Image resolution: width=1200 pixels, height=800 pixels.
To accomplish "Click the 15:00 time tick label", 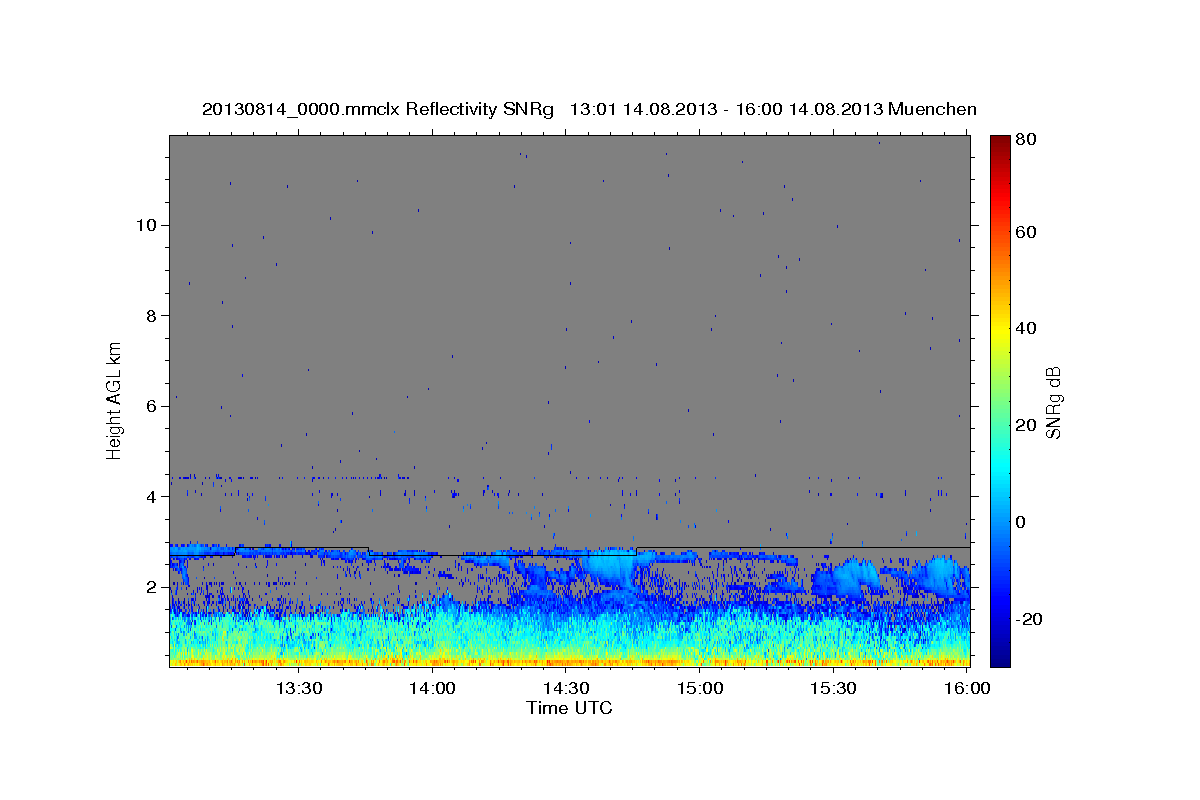I will pos(700,688).
